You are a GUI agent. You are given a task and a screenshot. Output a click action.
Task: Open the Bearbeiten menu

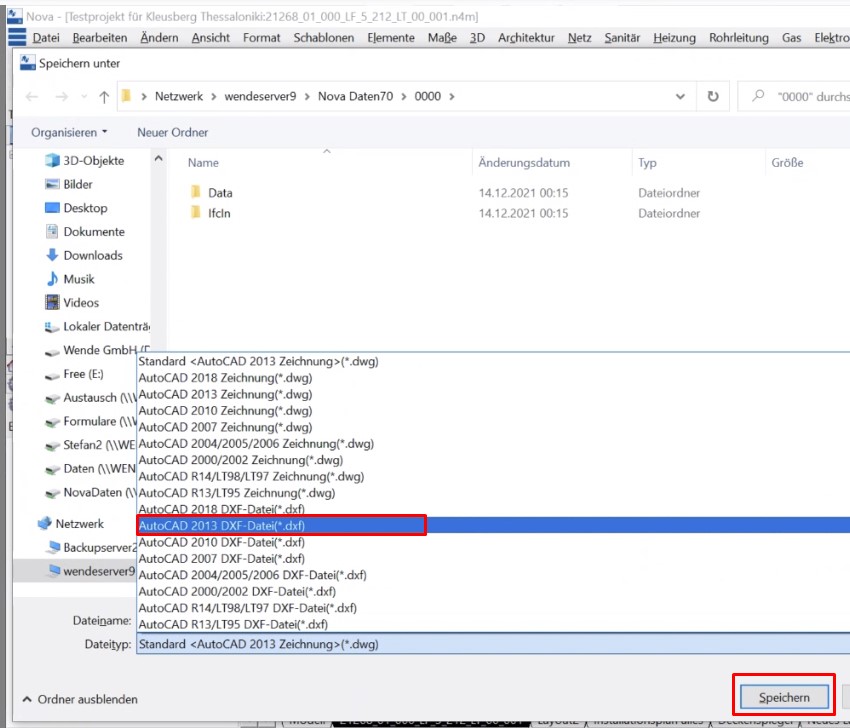click(100, 38)
